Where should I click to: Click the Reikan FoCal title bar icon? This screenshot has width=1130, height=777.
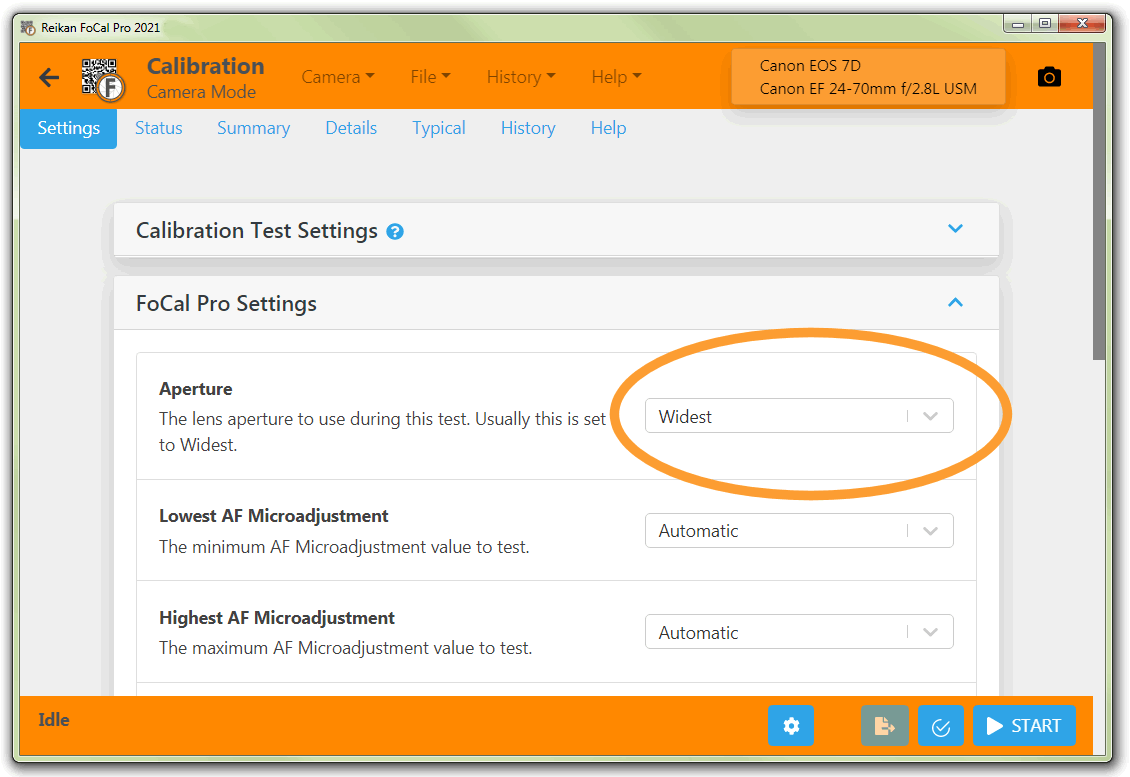tap(28, 27)
